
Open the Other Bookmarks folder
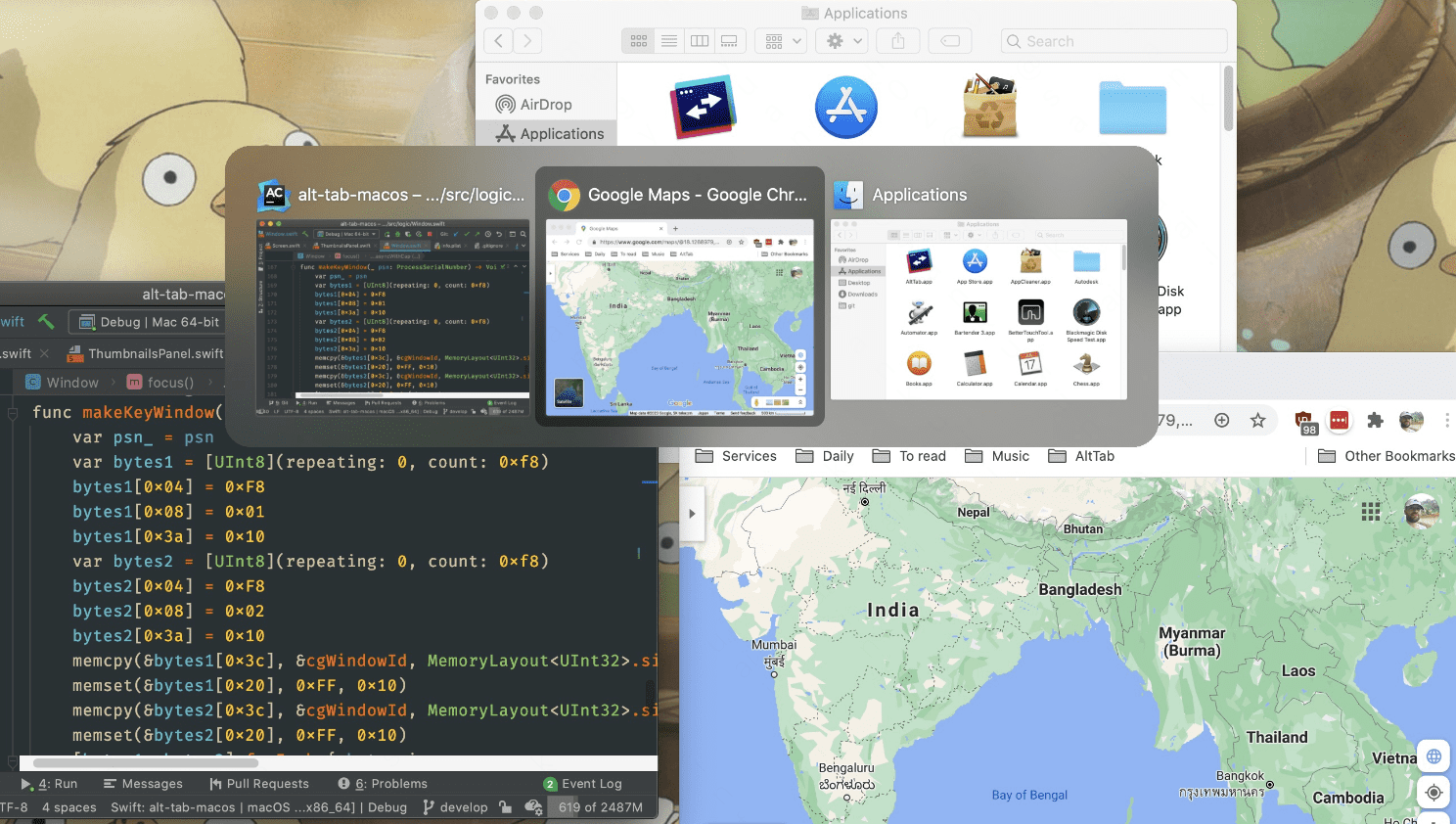[x=1387, y=456]
